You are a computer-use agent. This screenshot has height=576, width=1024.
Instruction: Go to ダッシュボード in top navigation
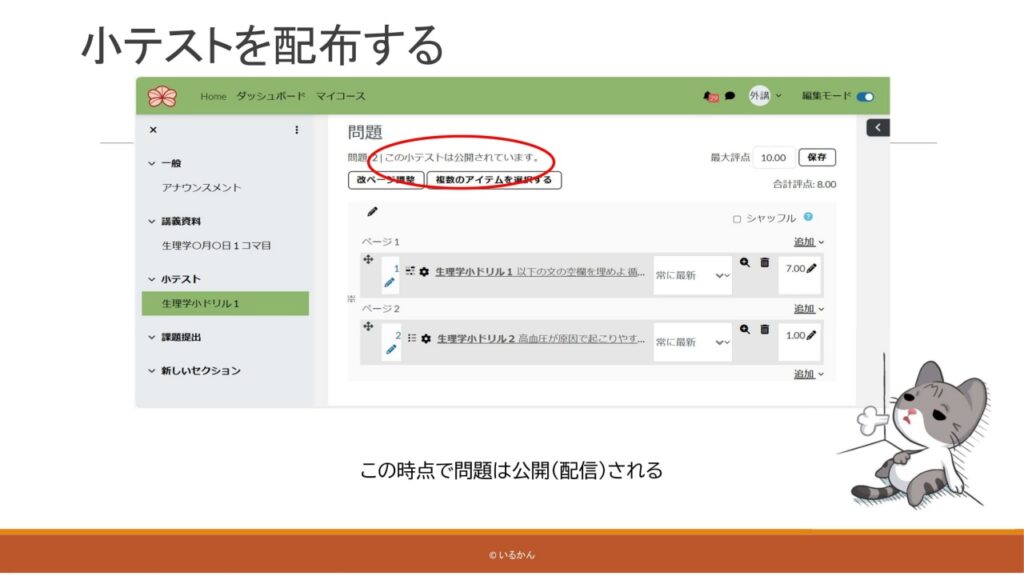click(271, 97)
